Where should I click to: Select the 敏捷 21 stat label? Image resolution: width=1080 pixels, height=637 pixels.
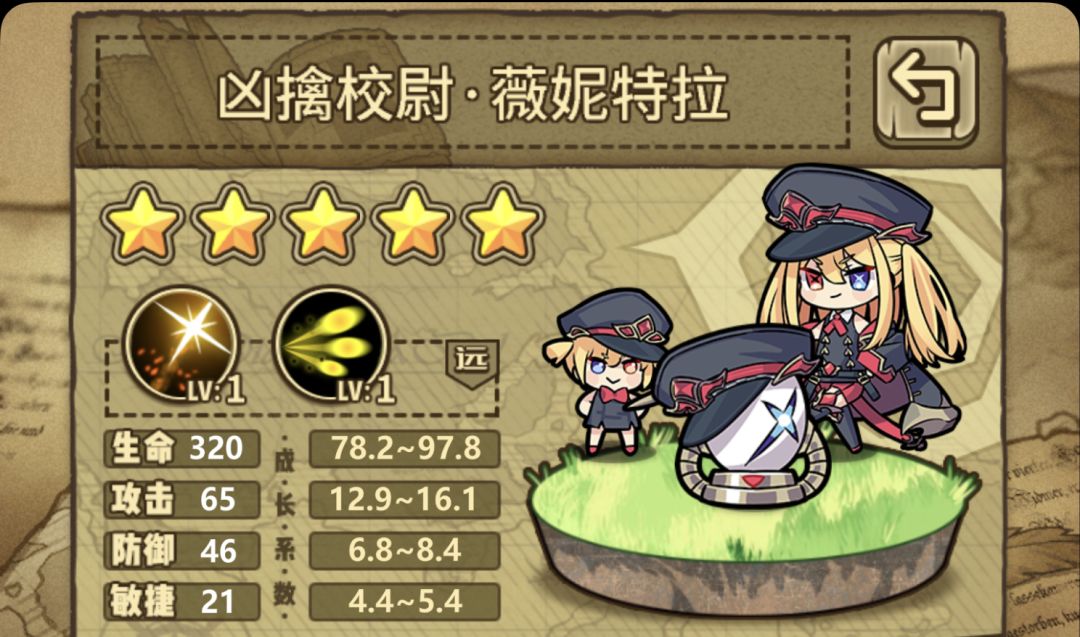[x=182, y=602]
